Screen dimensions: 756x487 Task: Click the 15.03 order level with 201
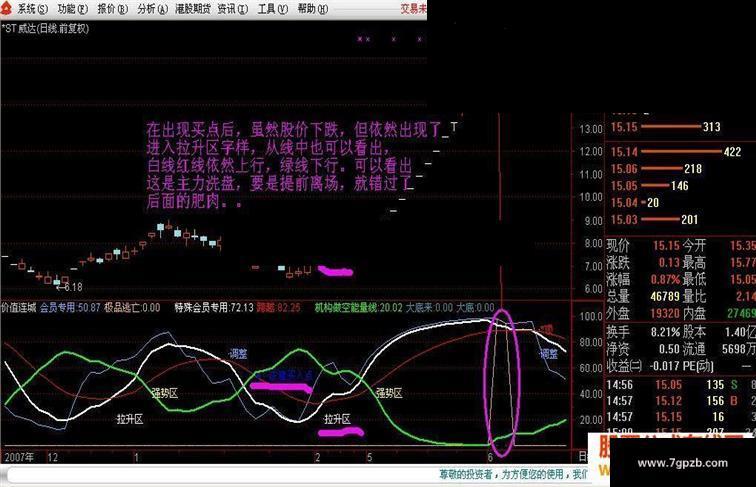654,219
